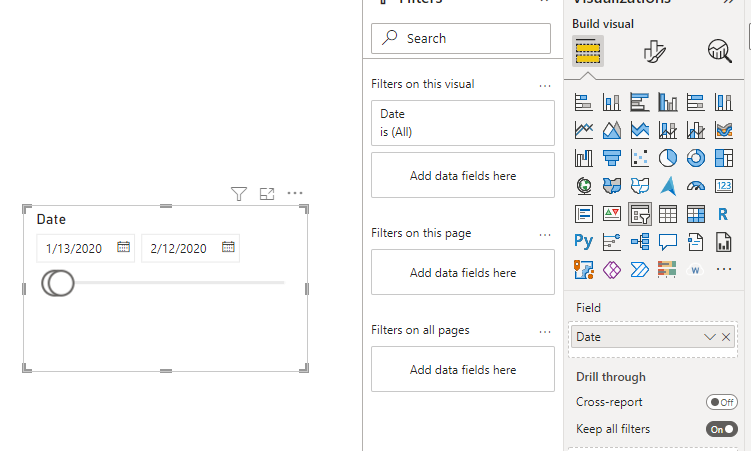This screenshot has height=451, width=751.
Task: Select the Multi-row card visual
Action: pos(583,214)
